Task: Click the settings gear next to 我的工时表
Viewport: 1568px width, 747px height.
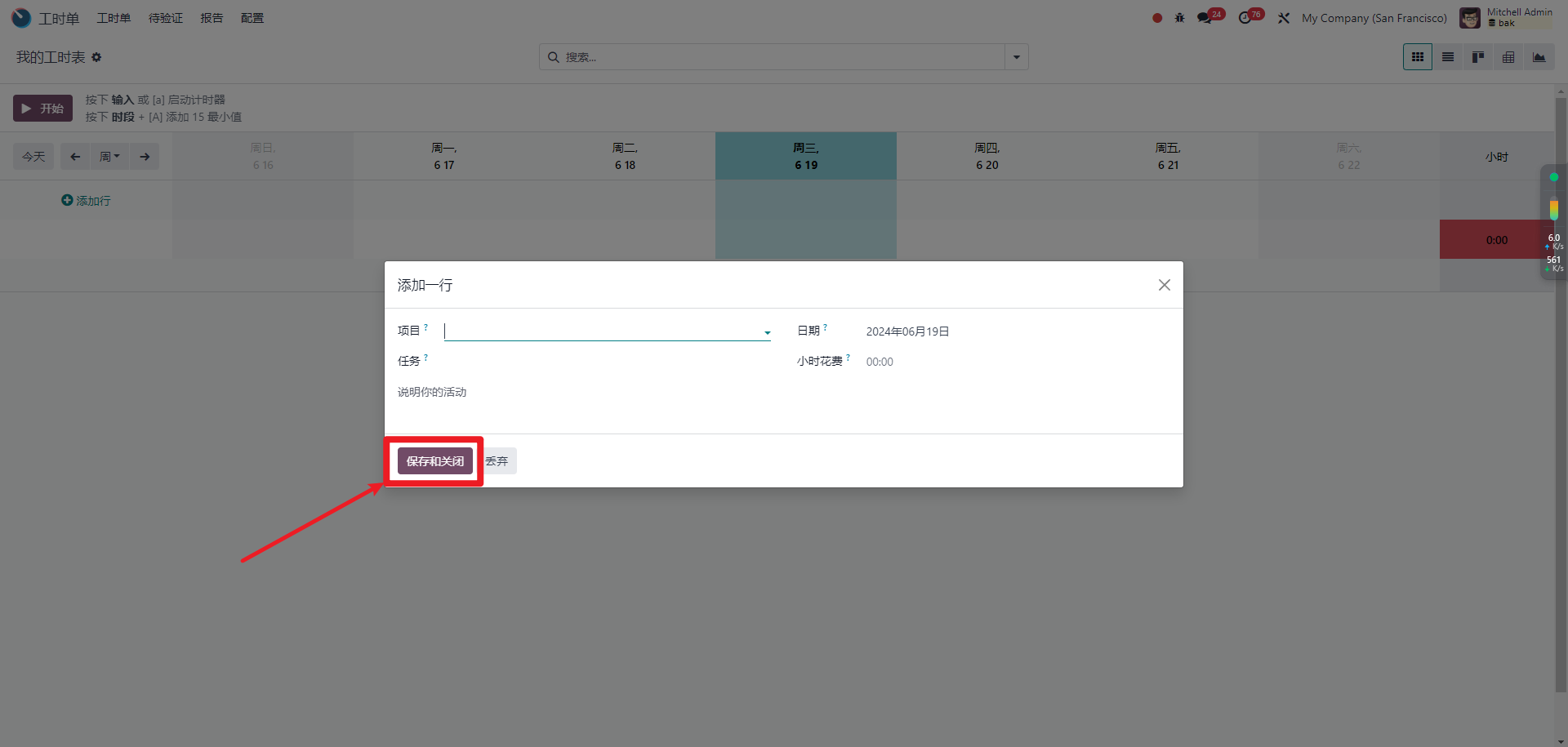Action: 96,57
